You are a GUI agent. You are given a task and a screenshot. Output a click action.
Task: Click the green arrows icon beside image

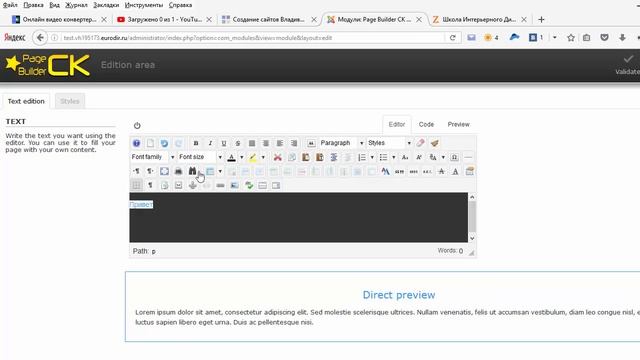(x=249, y=185)
